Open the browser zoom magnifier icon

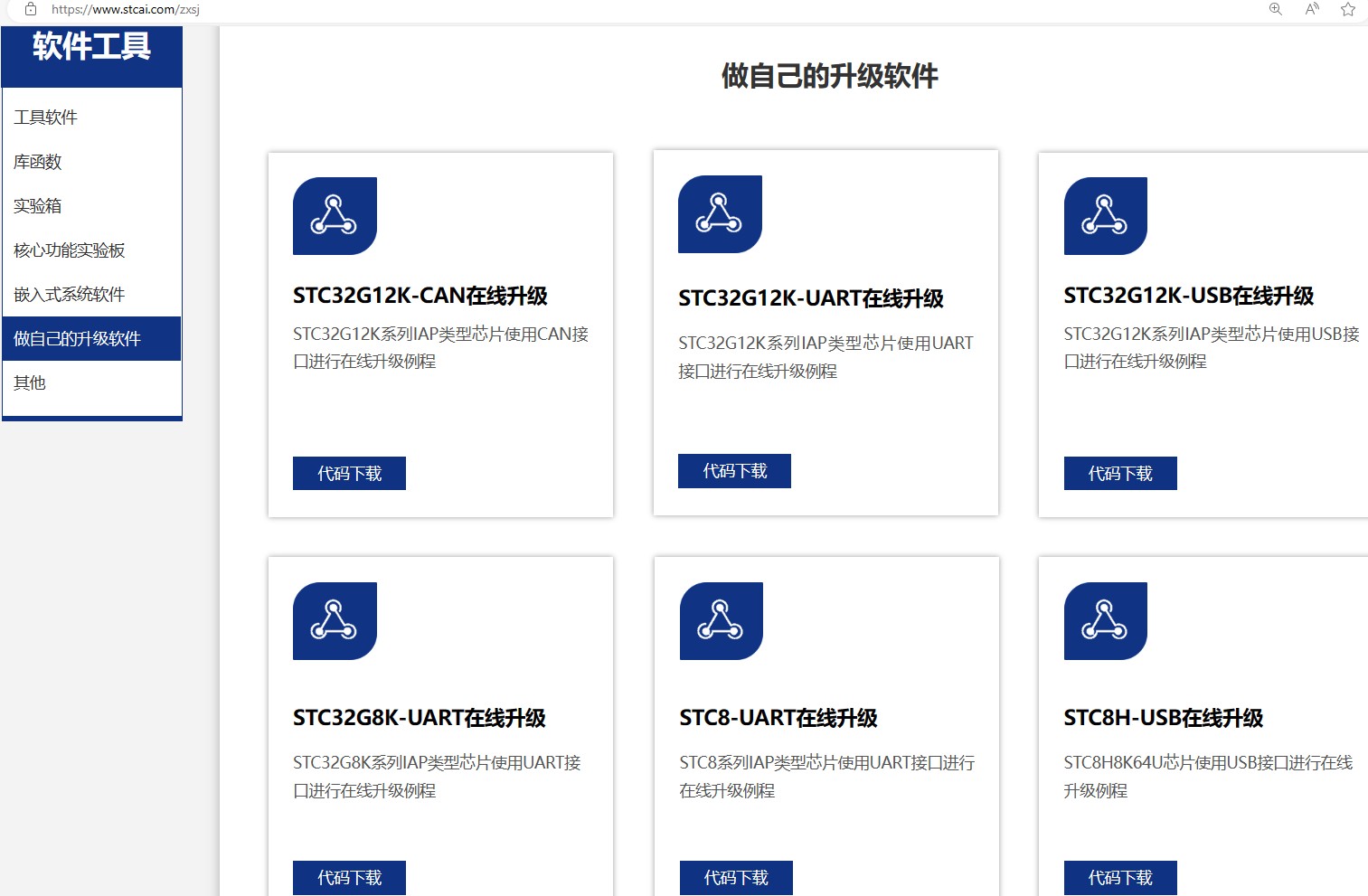(1276, 9)
